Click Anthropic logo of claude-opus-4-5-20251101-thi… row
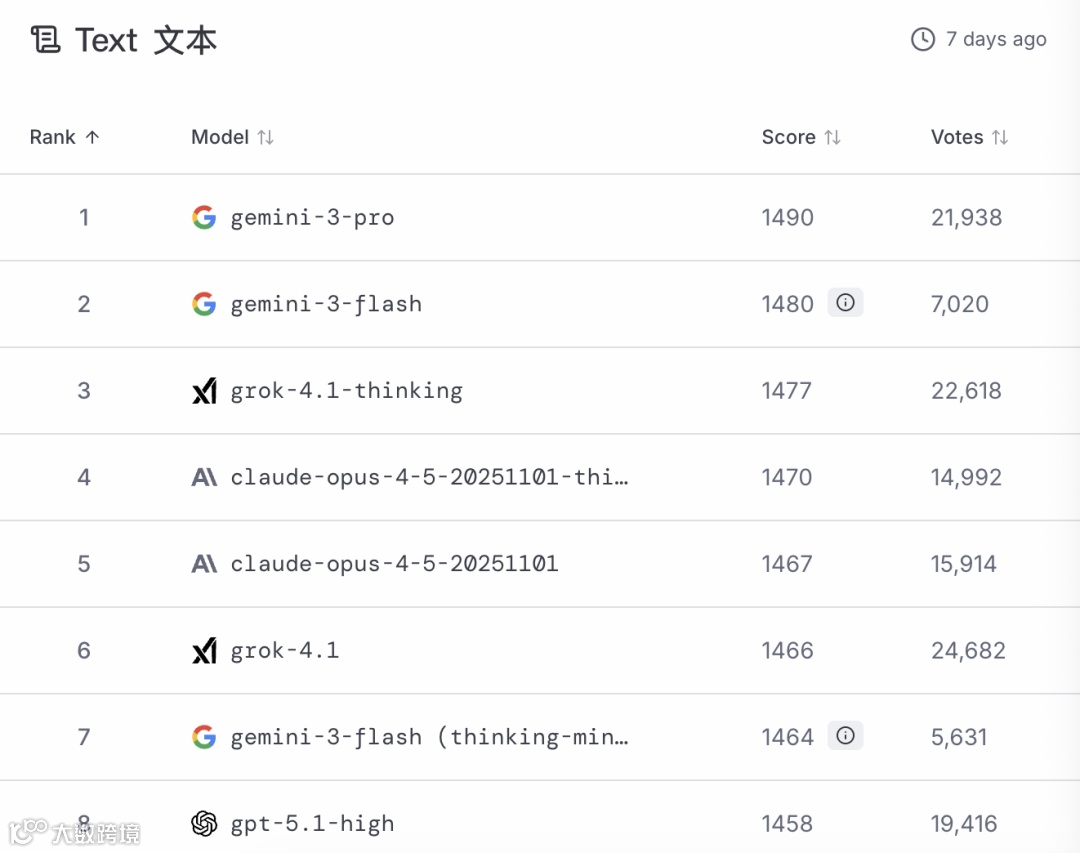Screen dimensions: 1080x853 click(x=204, y=477)
